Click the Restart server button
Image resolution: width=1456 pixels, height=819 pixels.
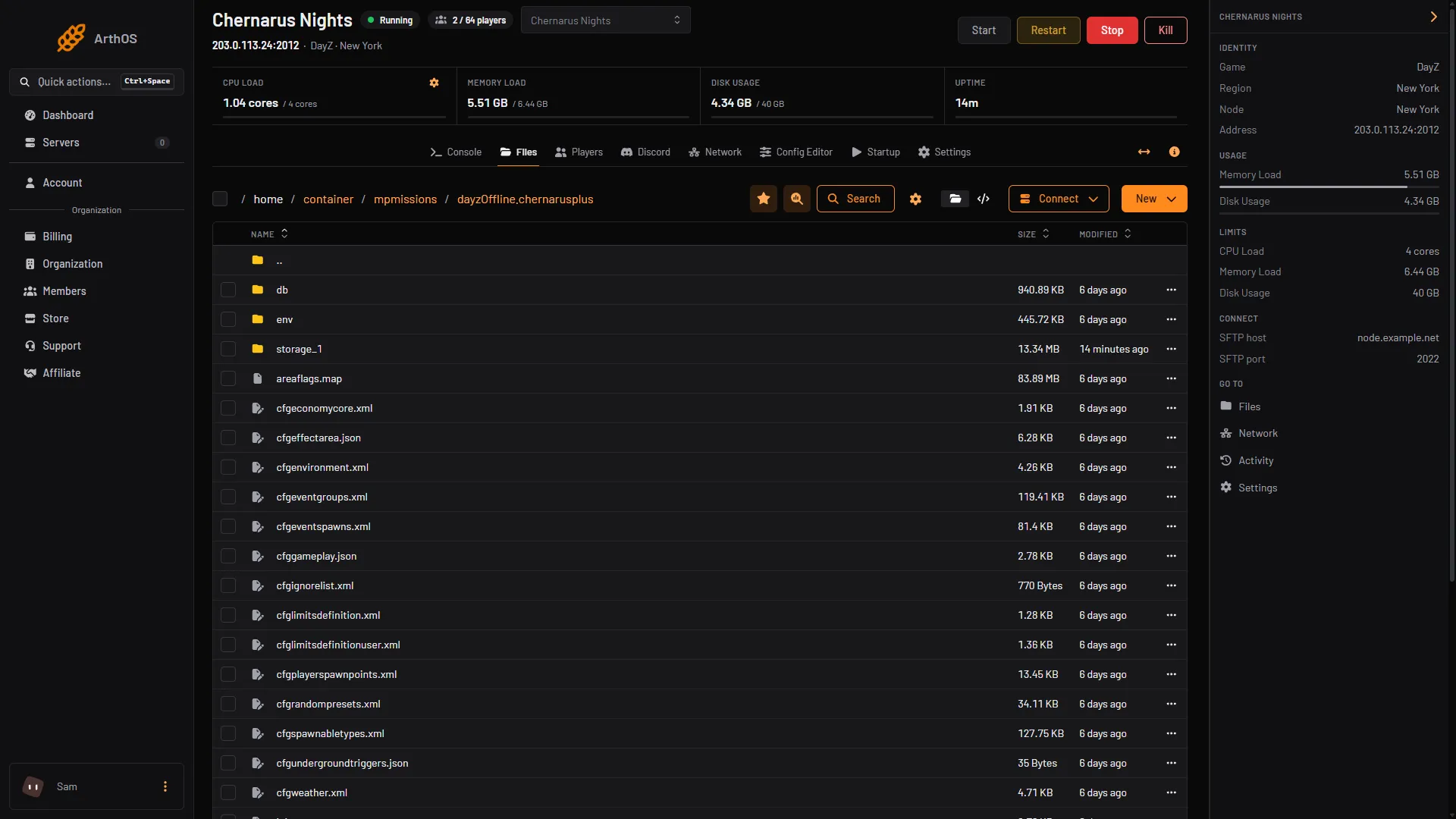1048,30
